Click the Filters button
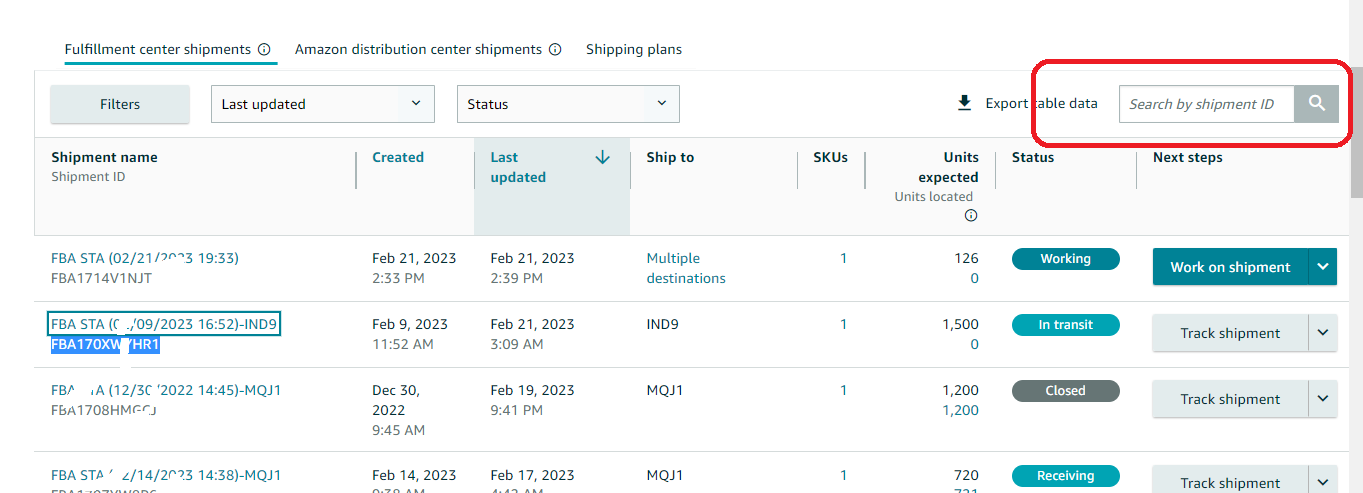The width and height of the screenshot is (1363, 493). (x=120, y=104)
